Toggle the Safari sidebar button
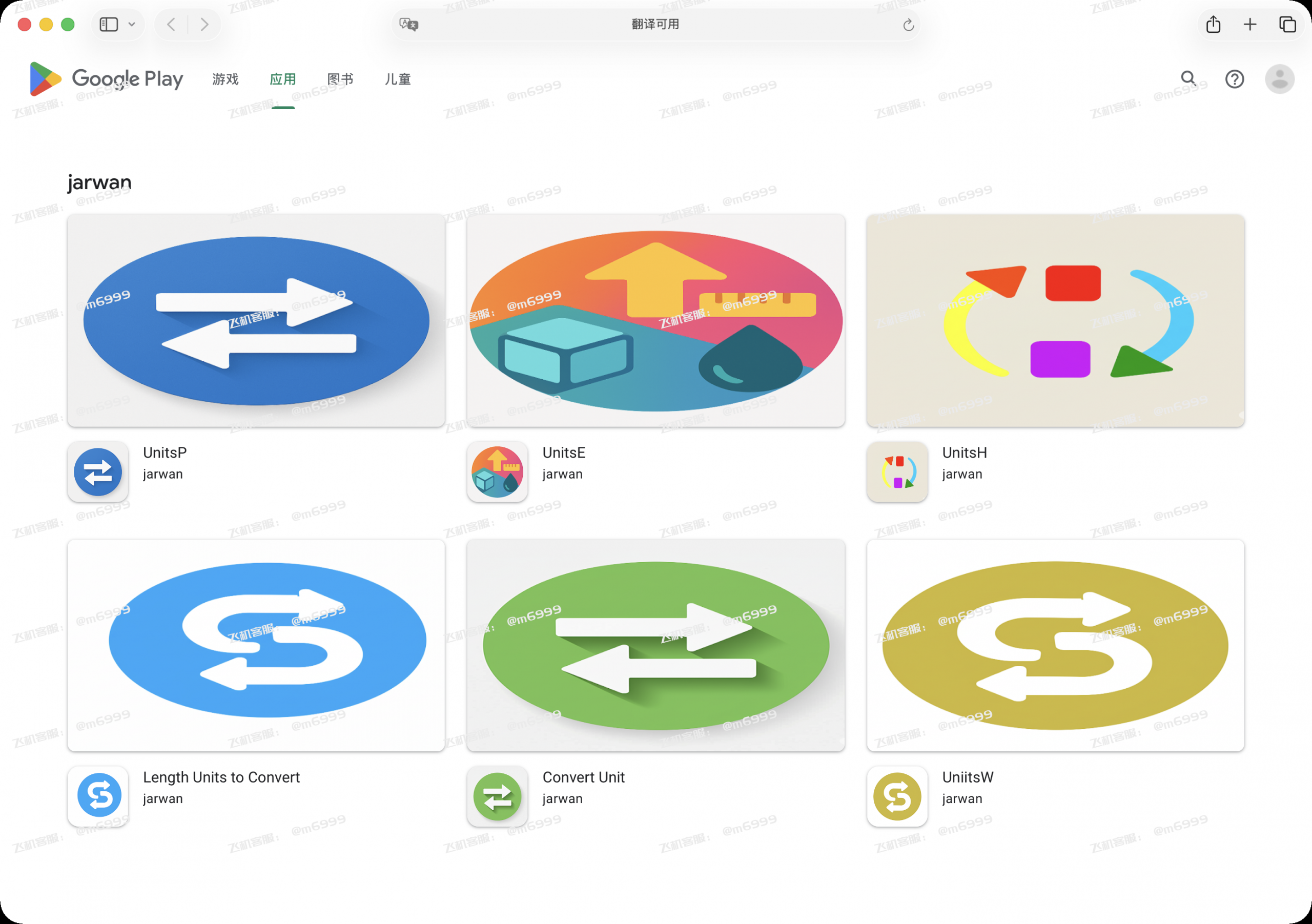The image size is (1312, 924). coord(109,25)
